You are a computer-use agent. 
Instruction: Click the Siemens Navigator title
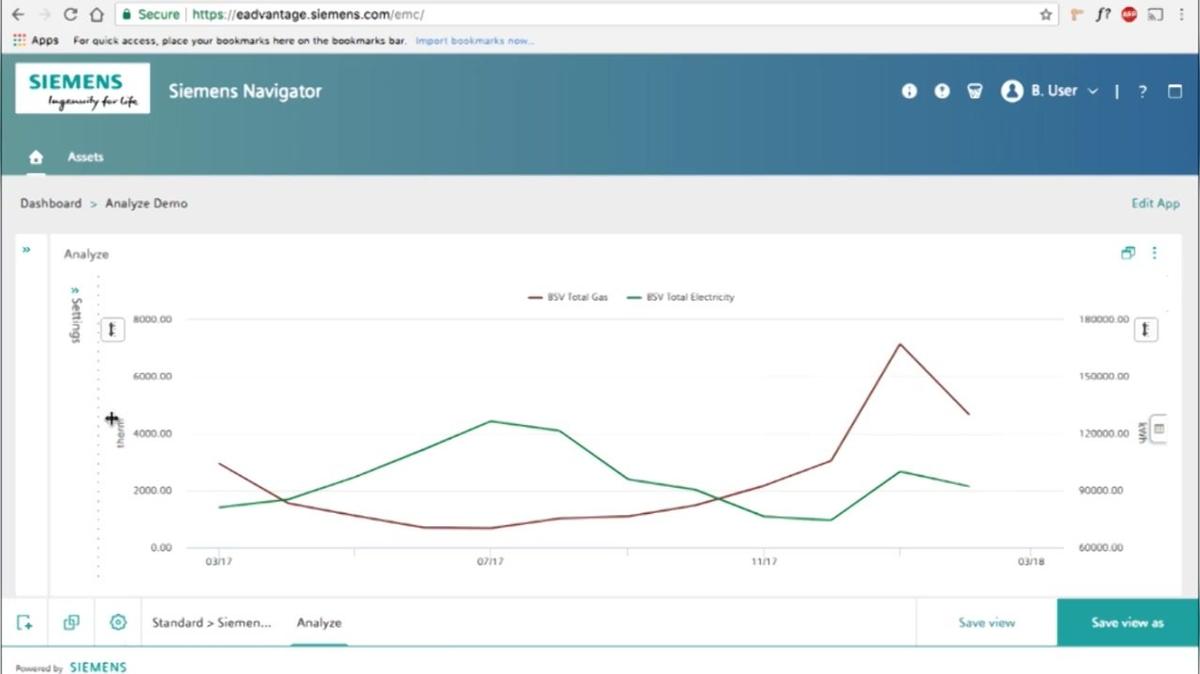click(245, 91)
